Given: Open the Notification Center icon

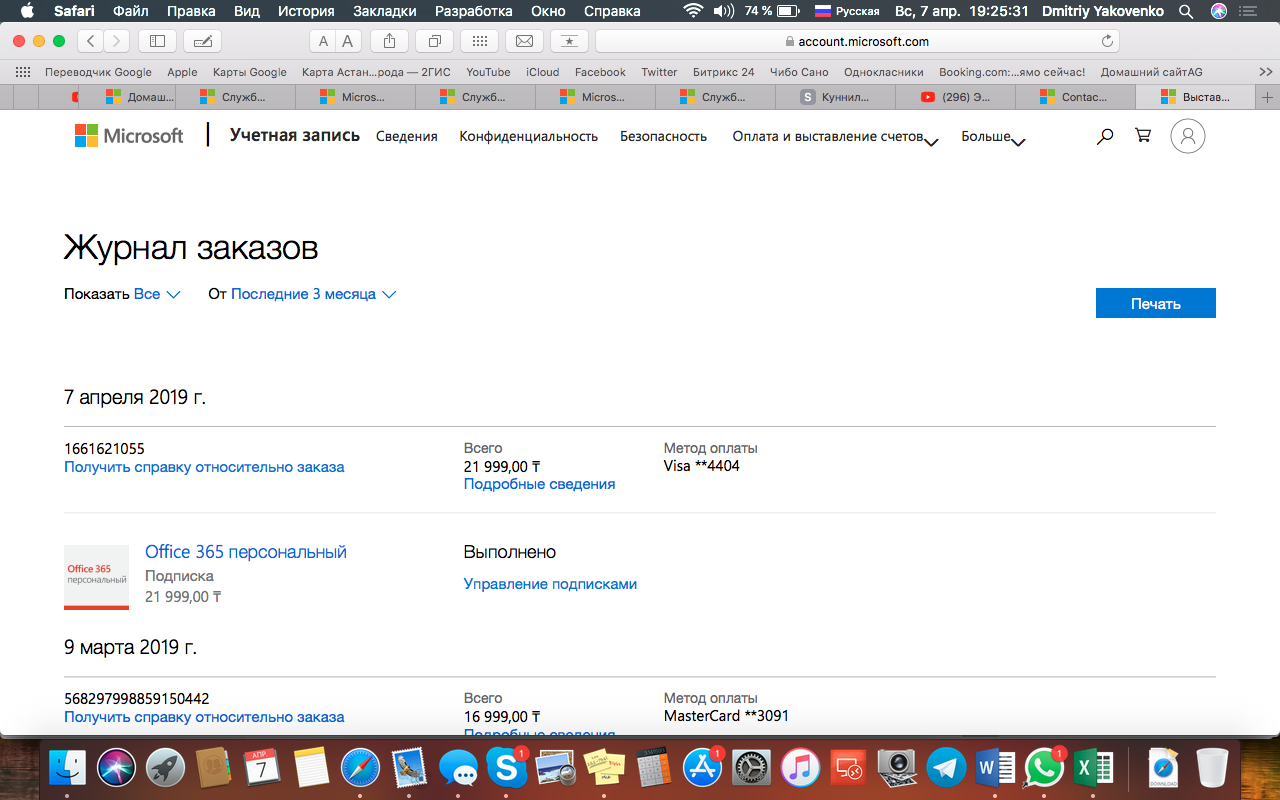Looking at the screenshot, I should tap(1247, 11).
